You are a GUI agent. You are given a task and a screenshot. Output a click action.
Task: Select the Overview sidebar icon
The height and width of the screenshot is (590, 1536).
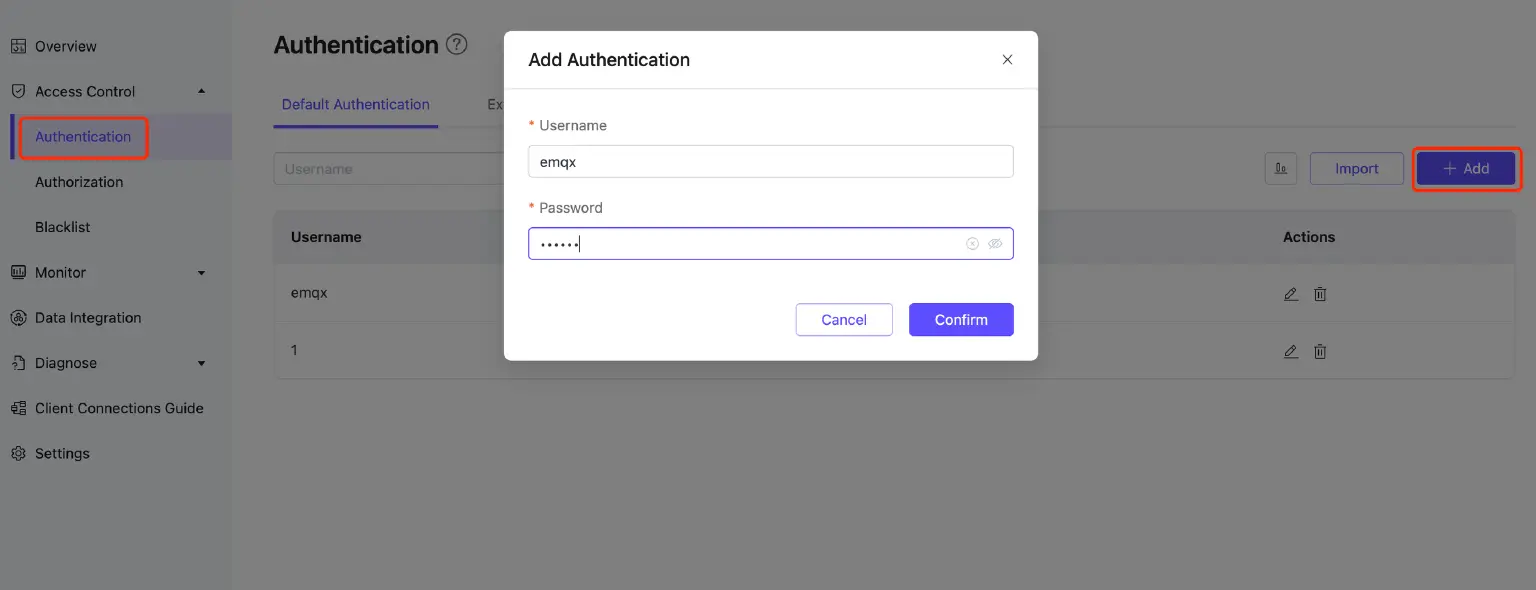click(18, 46)
